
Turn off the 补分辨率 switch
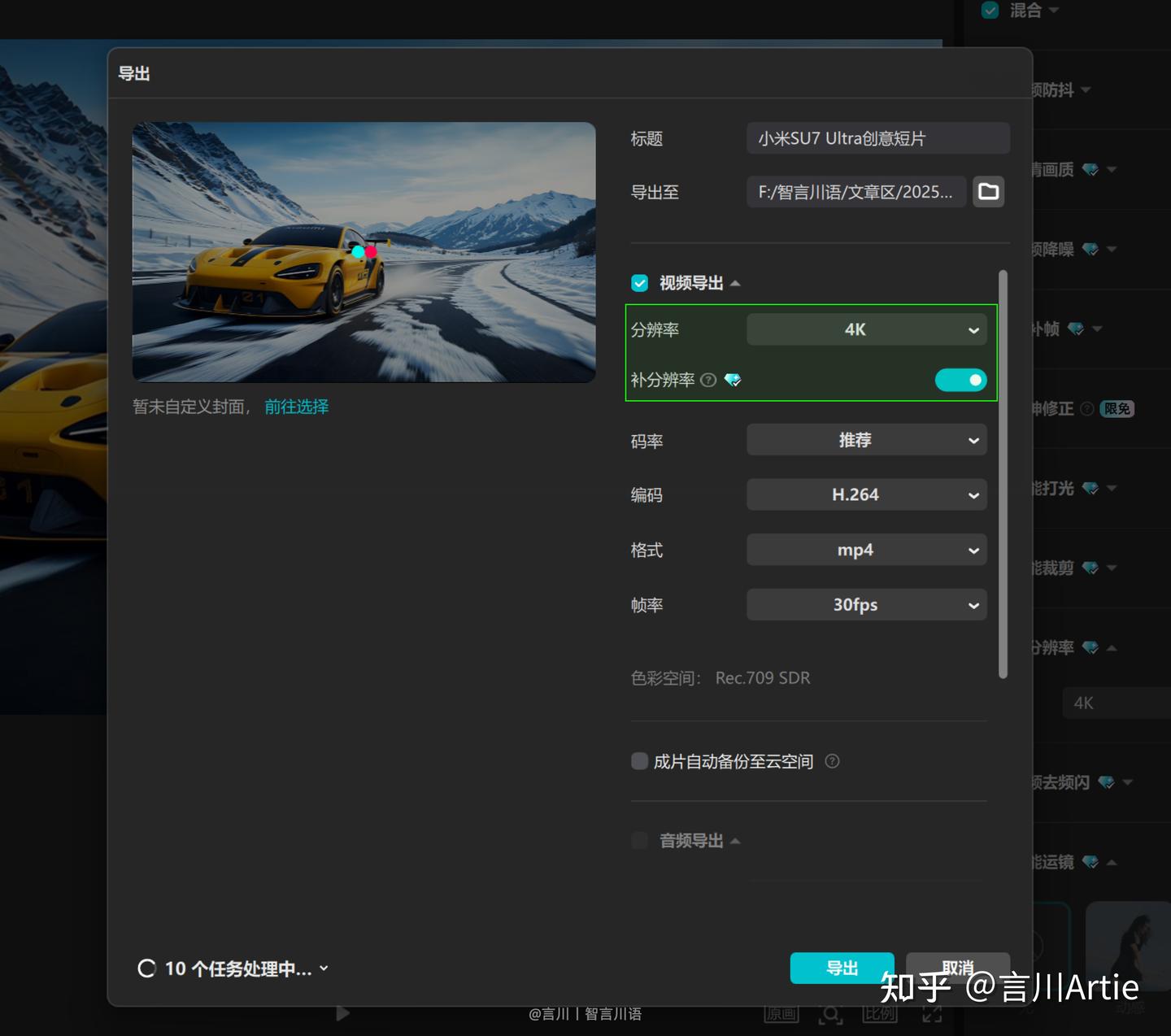(960, 380)
